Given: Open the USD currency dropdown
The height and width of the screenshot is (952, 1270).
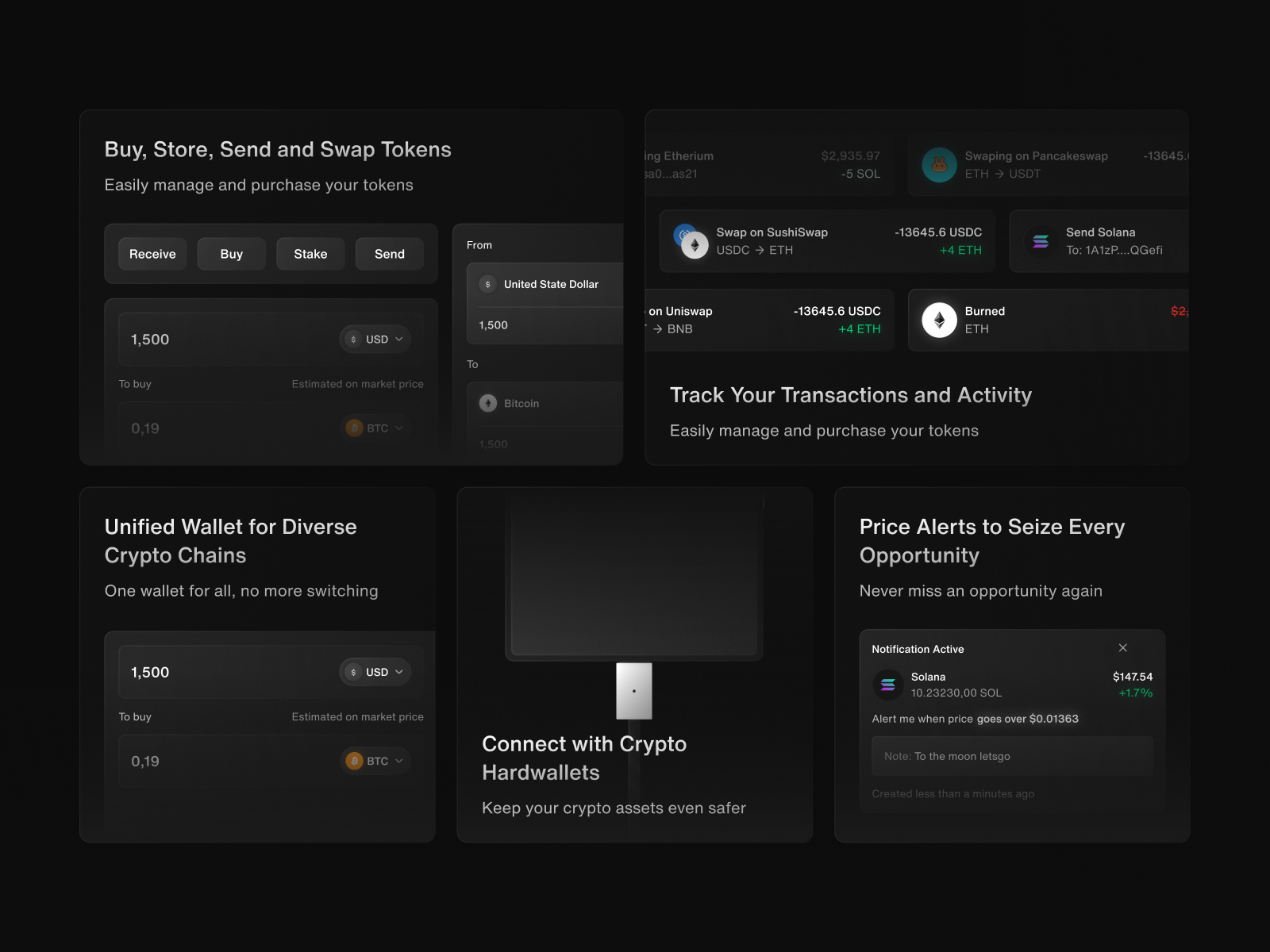Looking at the screenshot, I should [375, 339].
